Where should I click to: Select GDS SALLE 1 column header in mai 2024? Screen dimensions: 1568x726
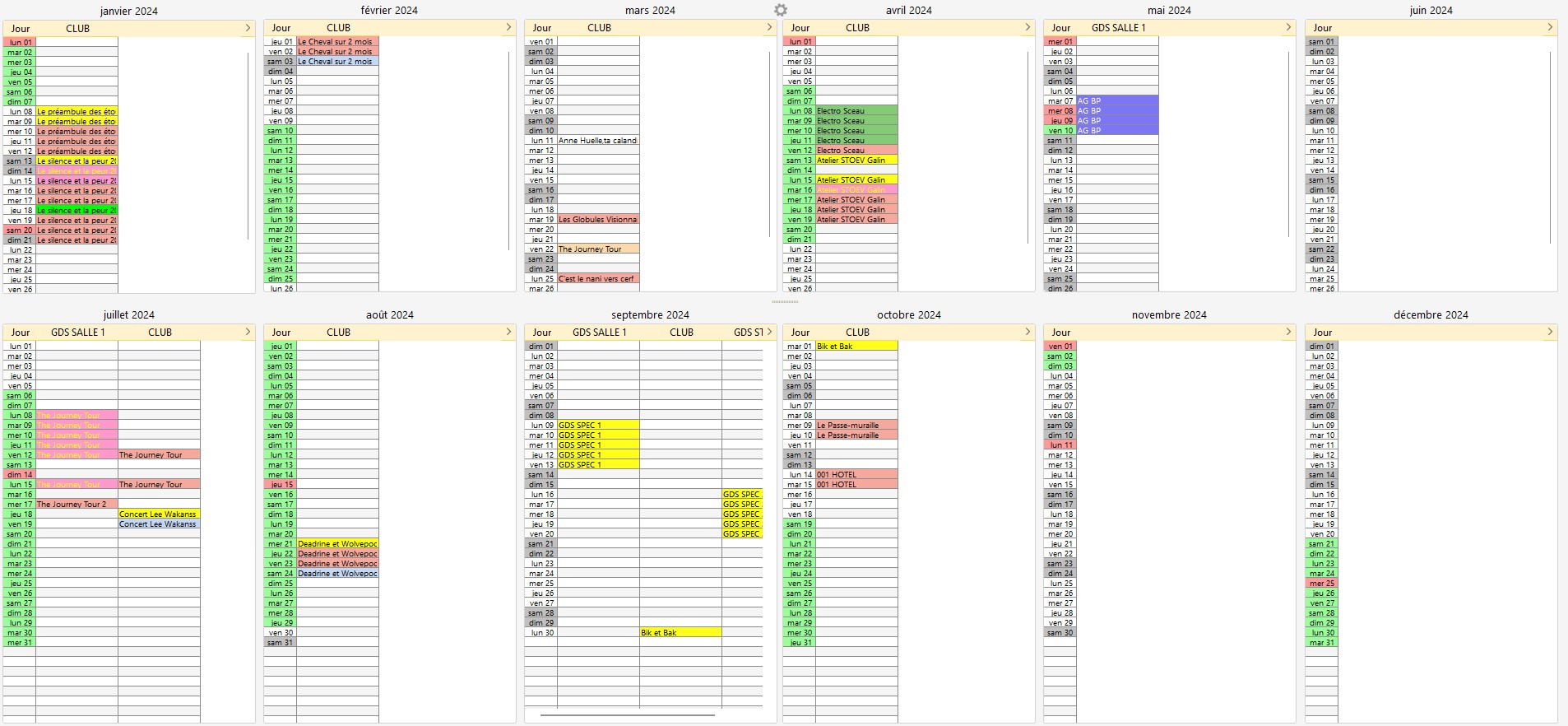[x=1118, y=27]
